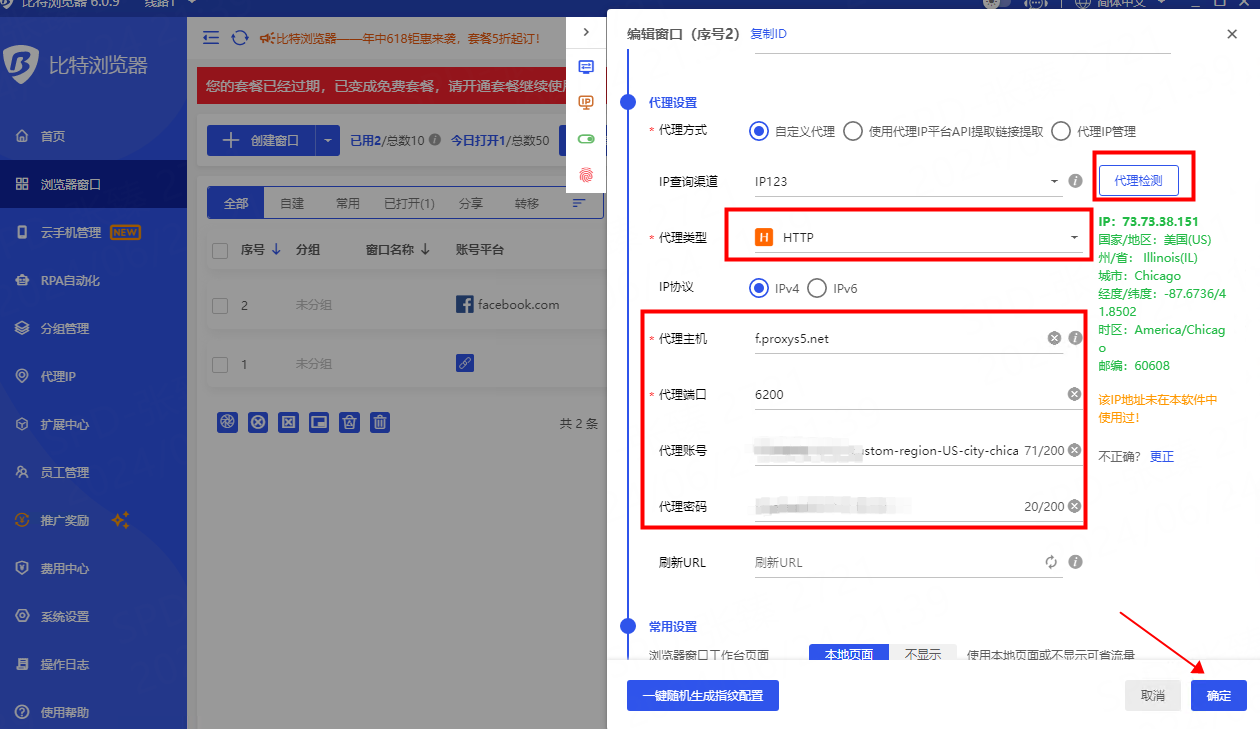This screenshot has height=729, width=1260.
Task: Switch to the 已打开(1) tab
Action: (x=410, y=203)
